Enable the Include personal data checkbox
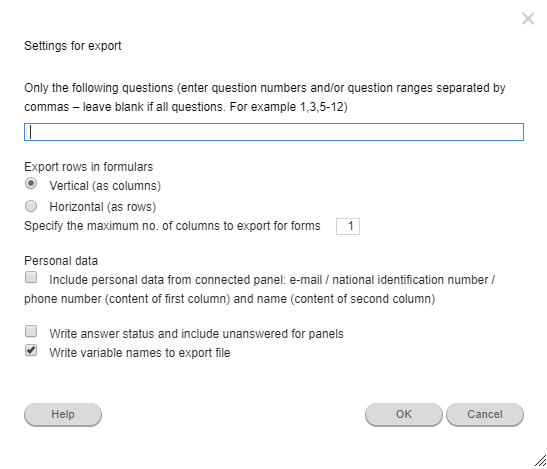The image size is (547, 469). (31, 278)
